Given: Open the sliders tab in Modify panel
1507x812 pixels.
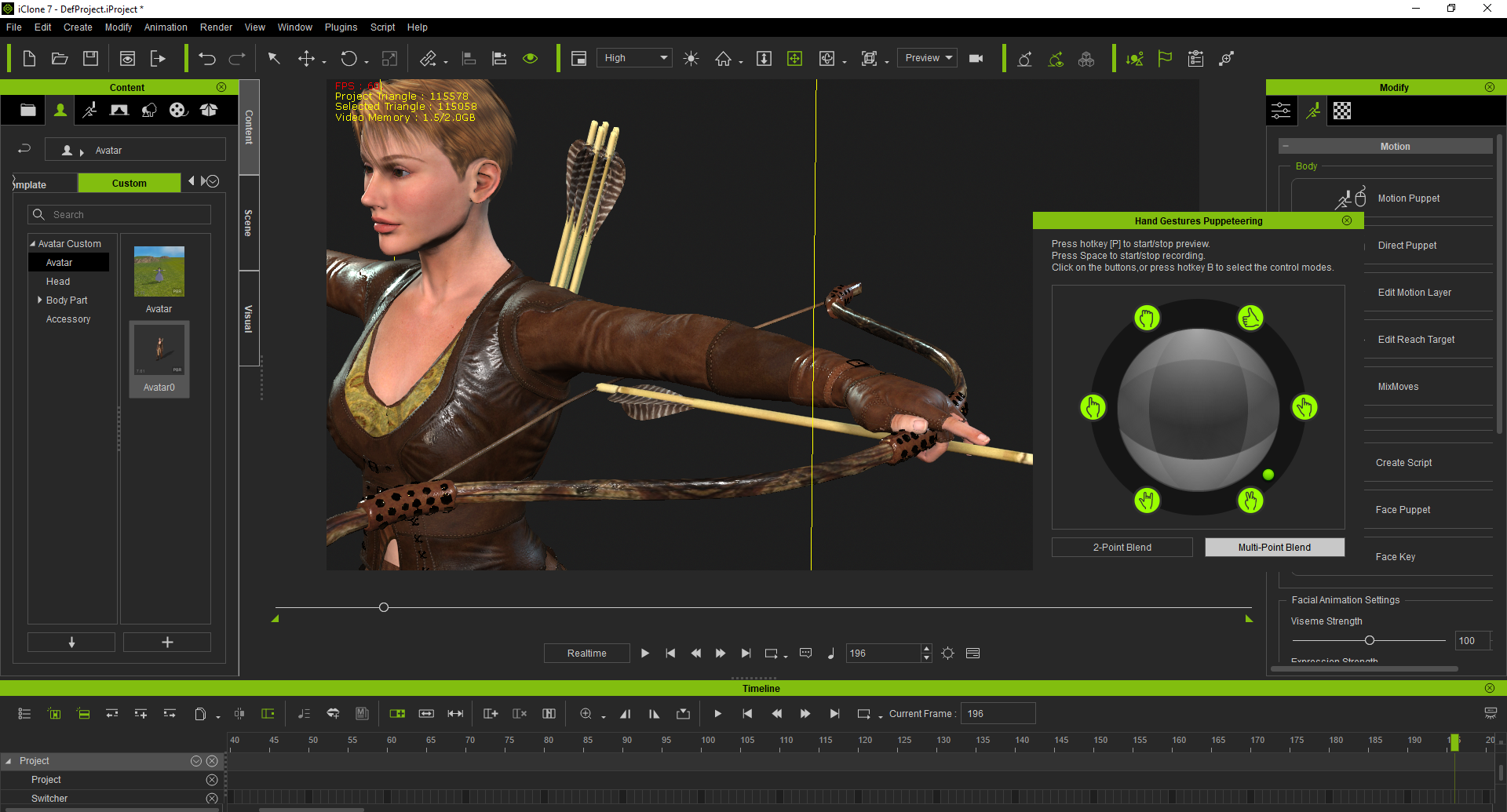Looking at the screenshot, I should tap(1281, 111).
